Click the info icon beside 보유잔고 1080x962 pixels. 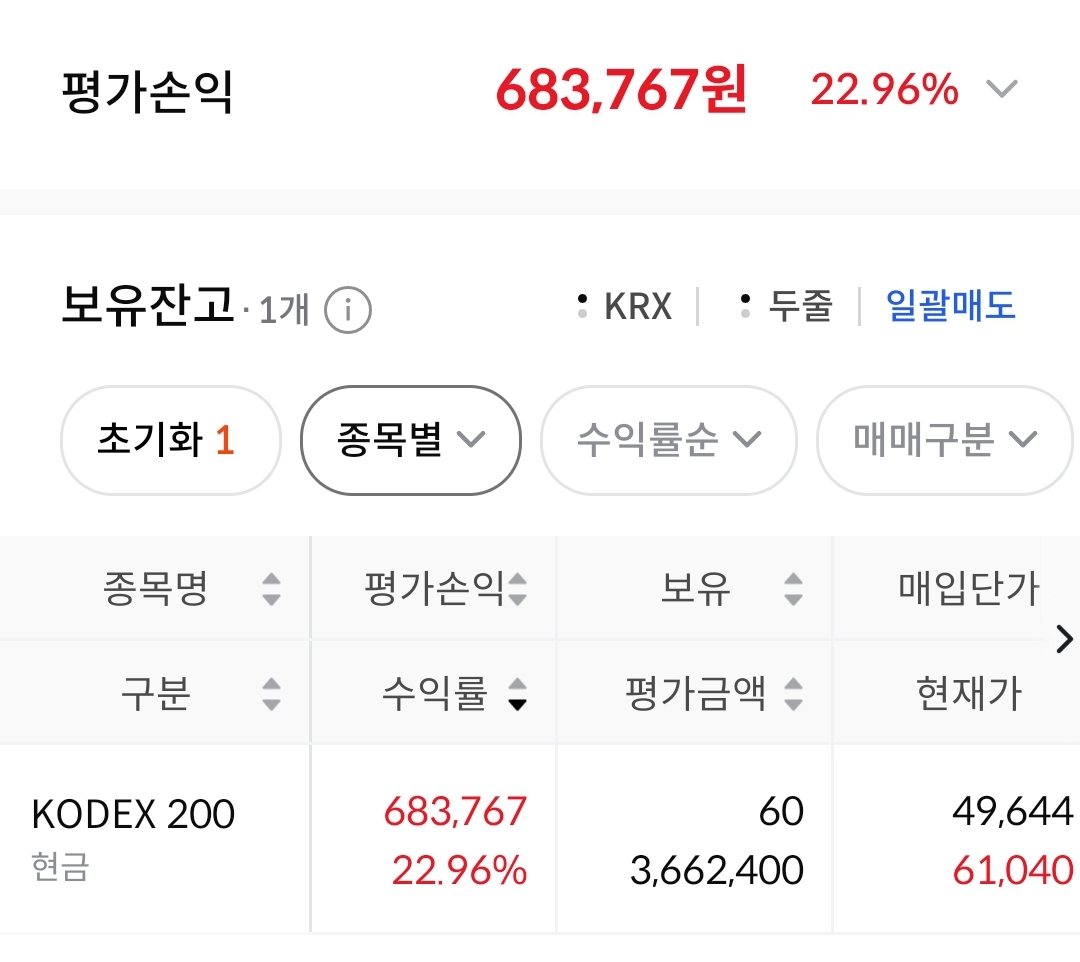(x=348, y=310)
